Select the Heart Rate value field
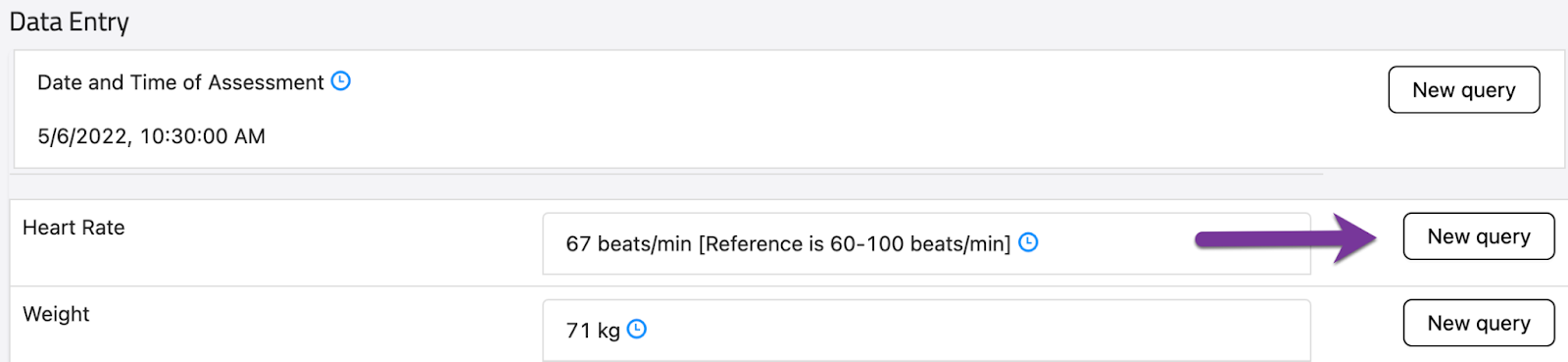Viewport: 1568px width, 362px height. pyautogui.click(x=926, y=243)
